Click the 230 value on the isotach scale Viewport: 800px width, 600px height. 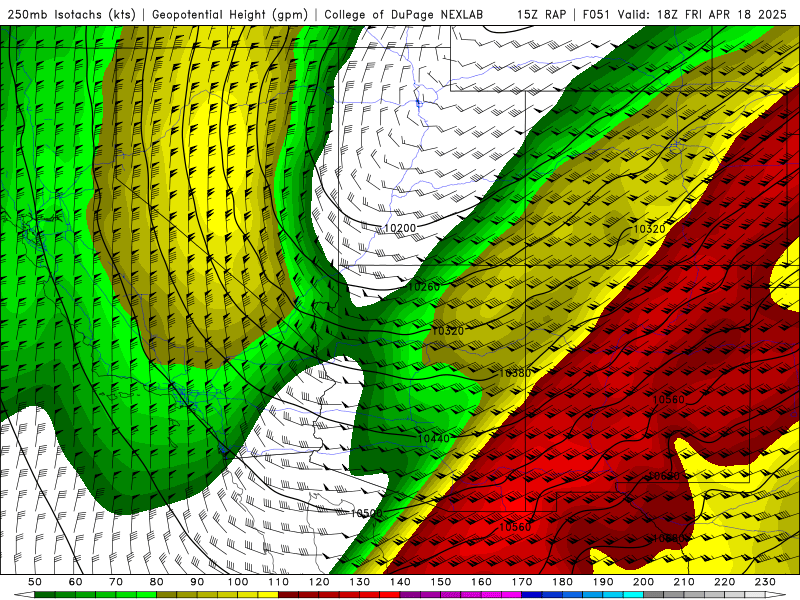coord(765,582)
